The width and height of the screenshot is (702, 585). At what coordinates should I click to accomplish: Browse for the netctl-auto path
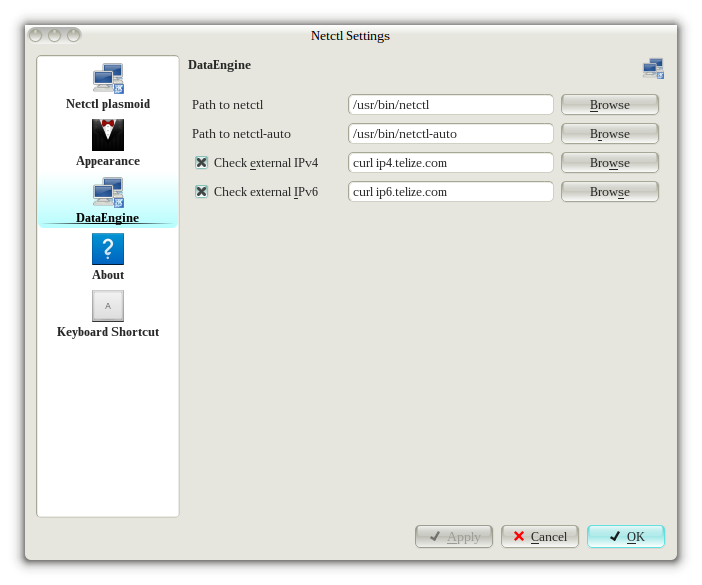(609, 134)
